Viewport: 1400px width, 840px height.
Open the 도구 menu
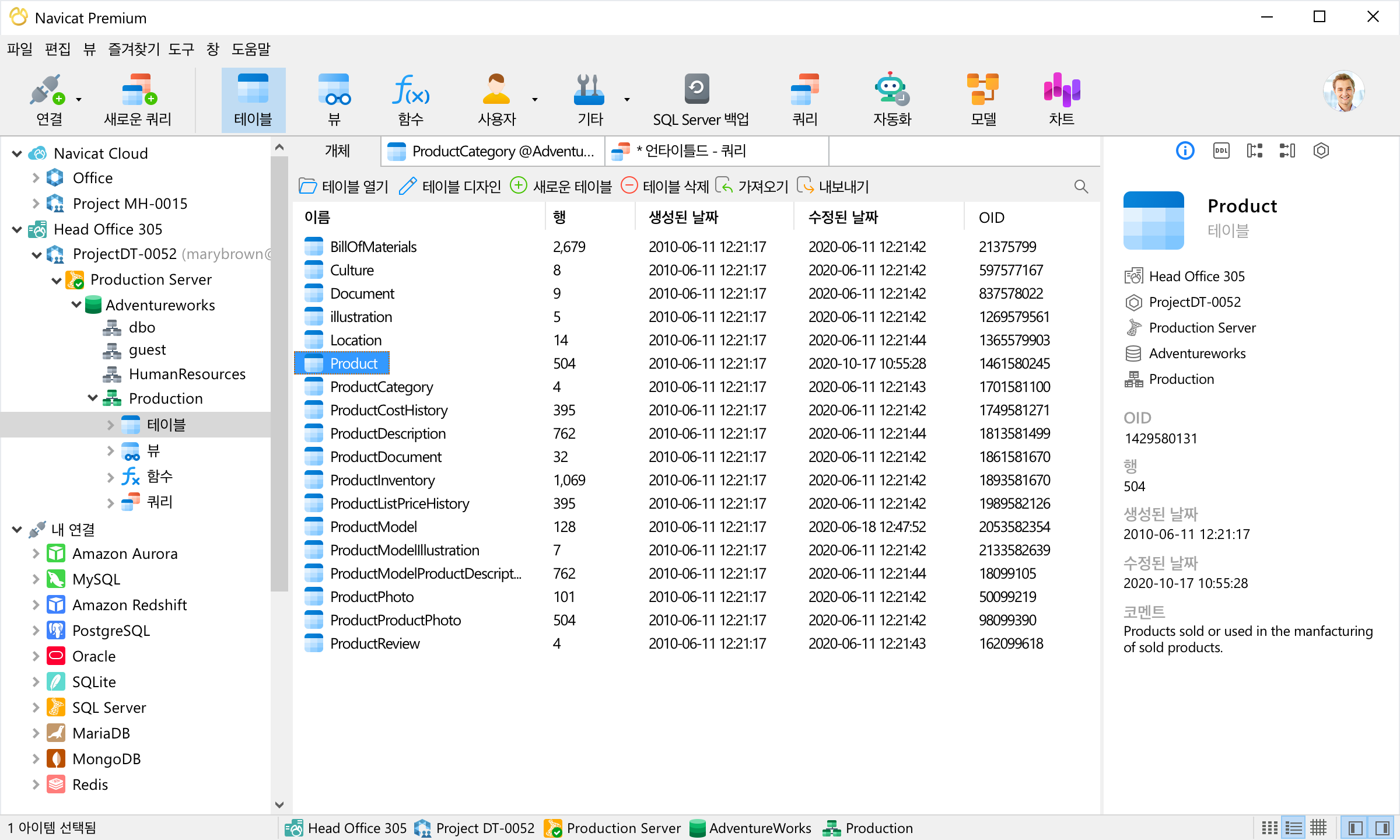click(x=181, y=50)
